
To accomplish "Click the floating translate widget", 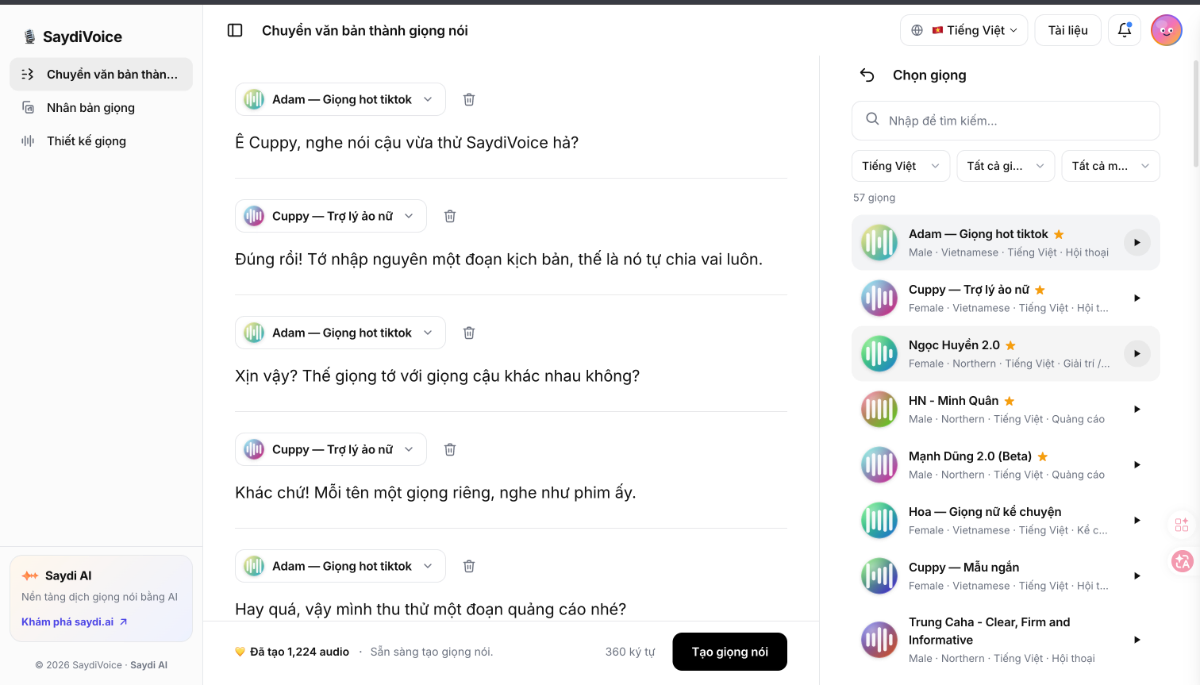I will click(x=1182, y=561).
